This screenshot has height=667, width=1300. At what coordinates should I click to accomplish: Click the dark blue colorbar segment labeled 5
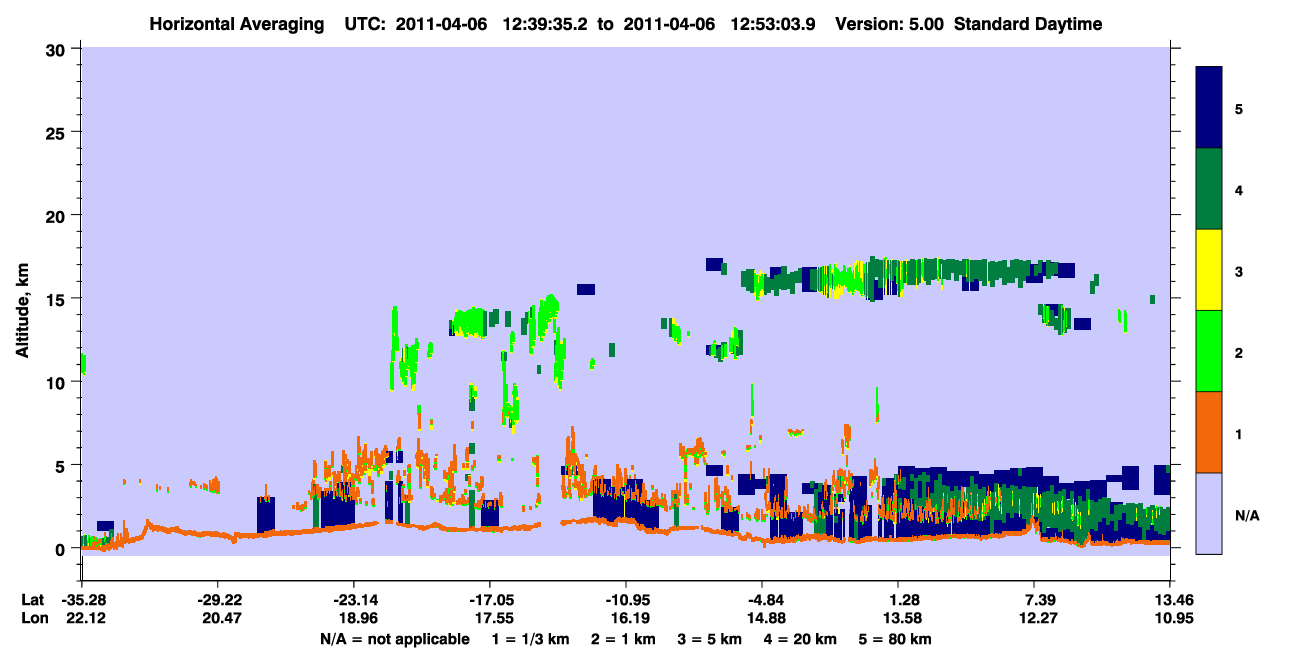pos(1209,108)
